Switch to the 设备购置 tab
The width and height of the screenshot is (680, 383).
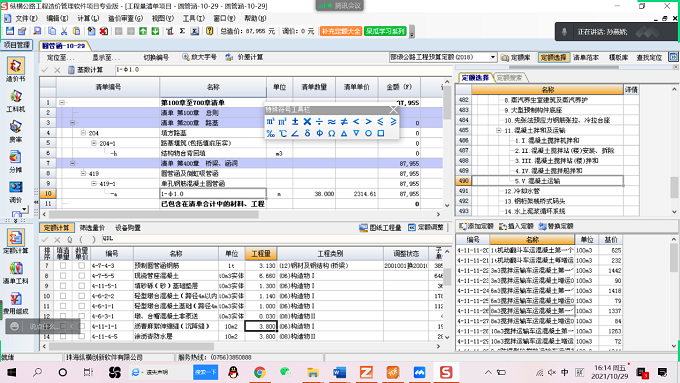pos(128,228)
